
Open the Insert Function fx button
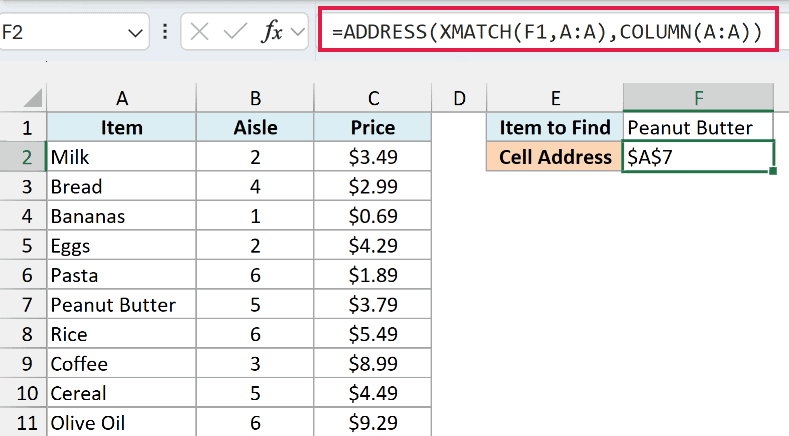272,32
